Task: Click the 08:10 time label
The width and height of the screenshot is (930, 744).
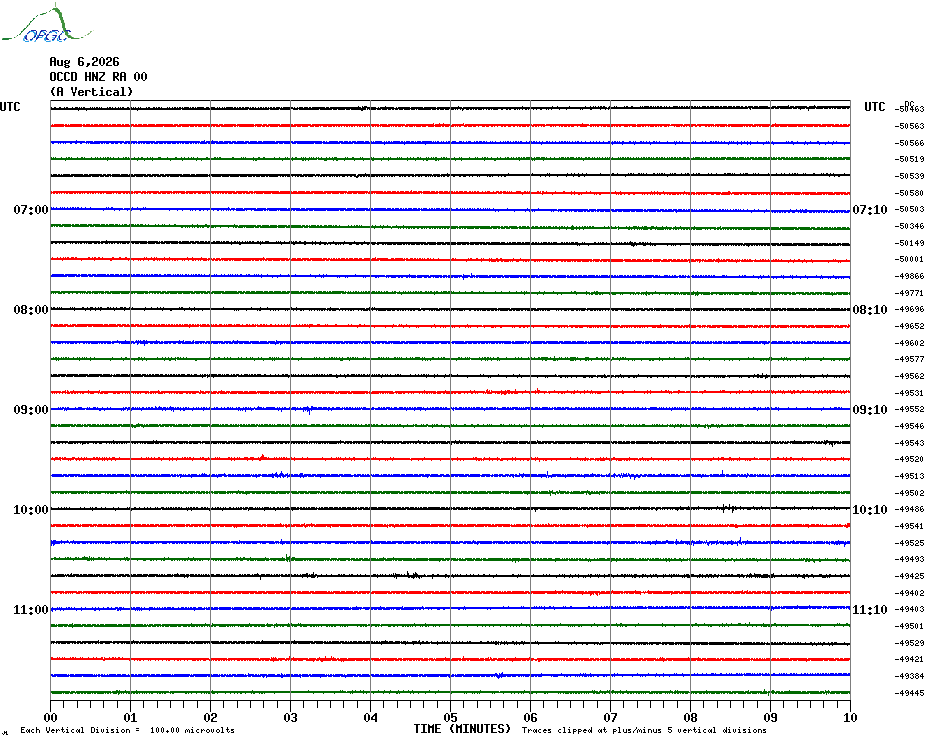Action: tap(870, 310)
